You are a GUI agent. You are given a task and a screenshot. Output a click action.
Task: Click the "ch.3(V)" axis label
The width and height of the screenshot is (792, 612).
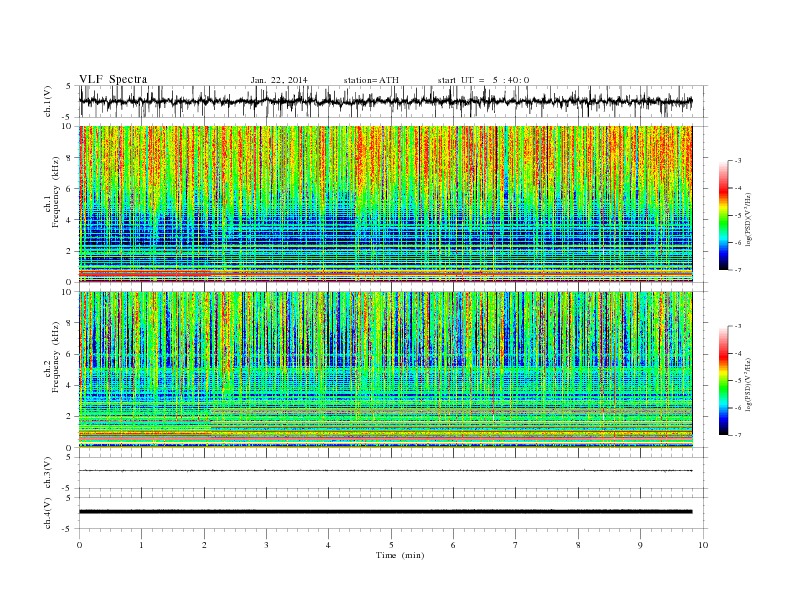click(x=48, y=473)
